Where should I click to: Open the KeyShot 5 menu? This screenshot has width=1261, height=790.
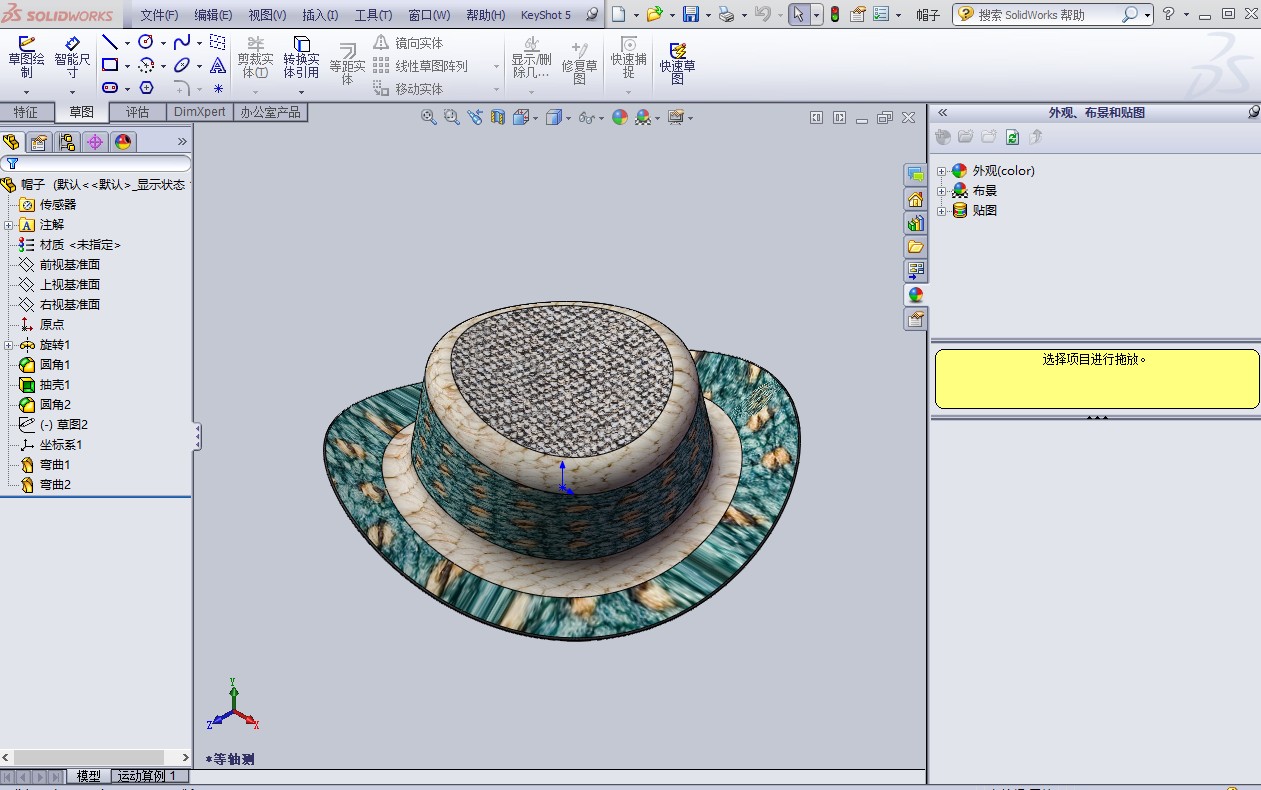click(x=546, y=15)
